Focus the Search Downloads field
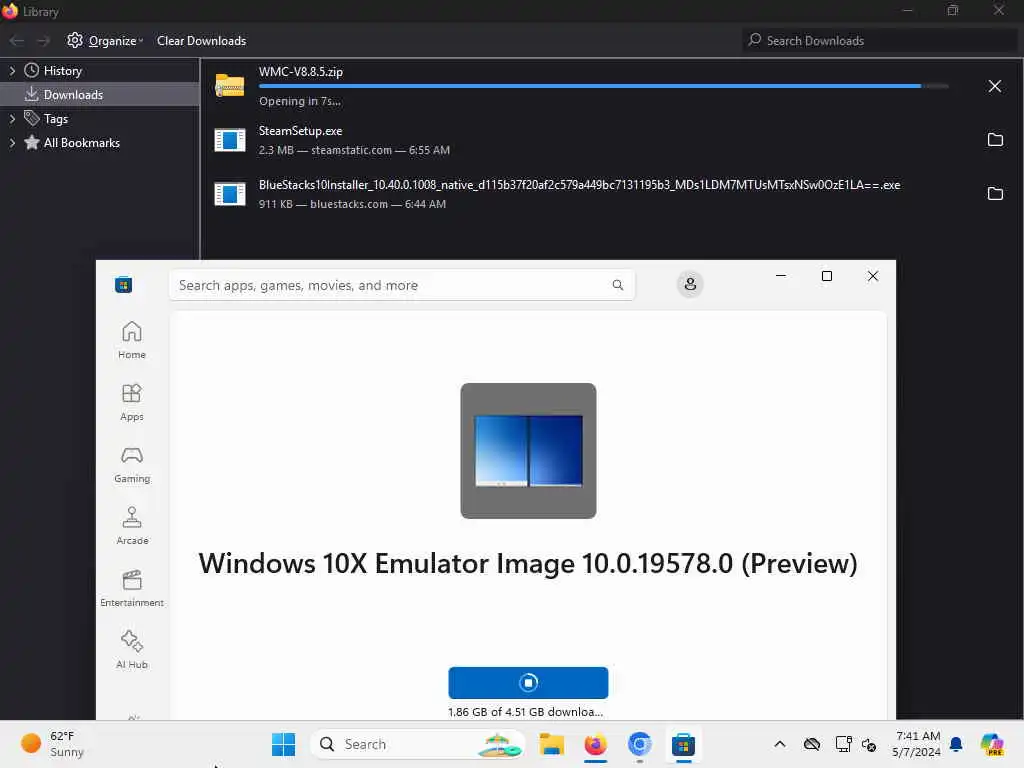The width and height of the screenshot is (1024, 768). pyautogui.click(x=880, y=40)
